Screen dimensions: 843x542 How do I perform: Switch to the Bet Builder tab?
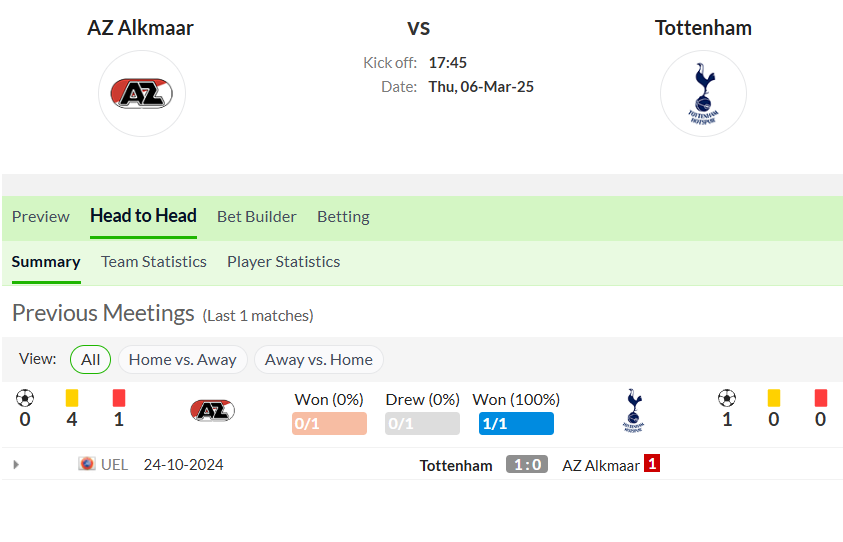click(x=257, y=217)
